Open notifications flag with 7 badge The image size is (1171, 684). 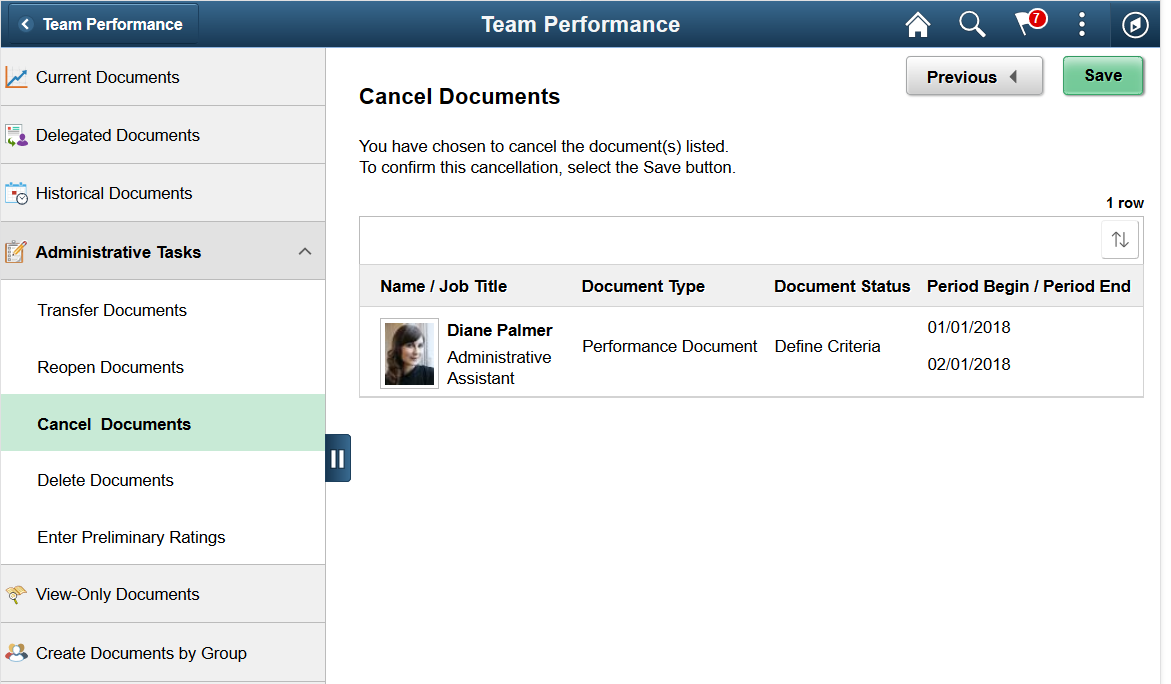pos(1030,23)
